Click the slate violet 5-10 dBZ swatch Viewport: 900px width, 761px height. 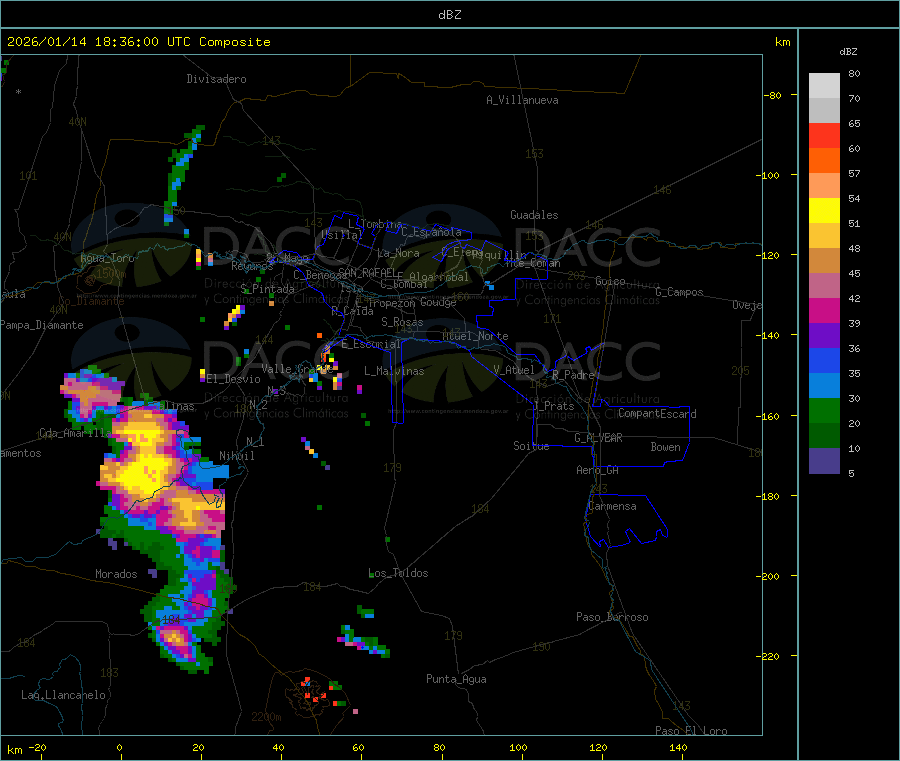point(824,460)
